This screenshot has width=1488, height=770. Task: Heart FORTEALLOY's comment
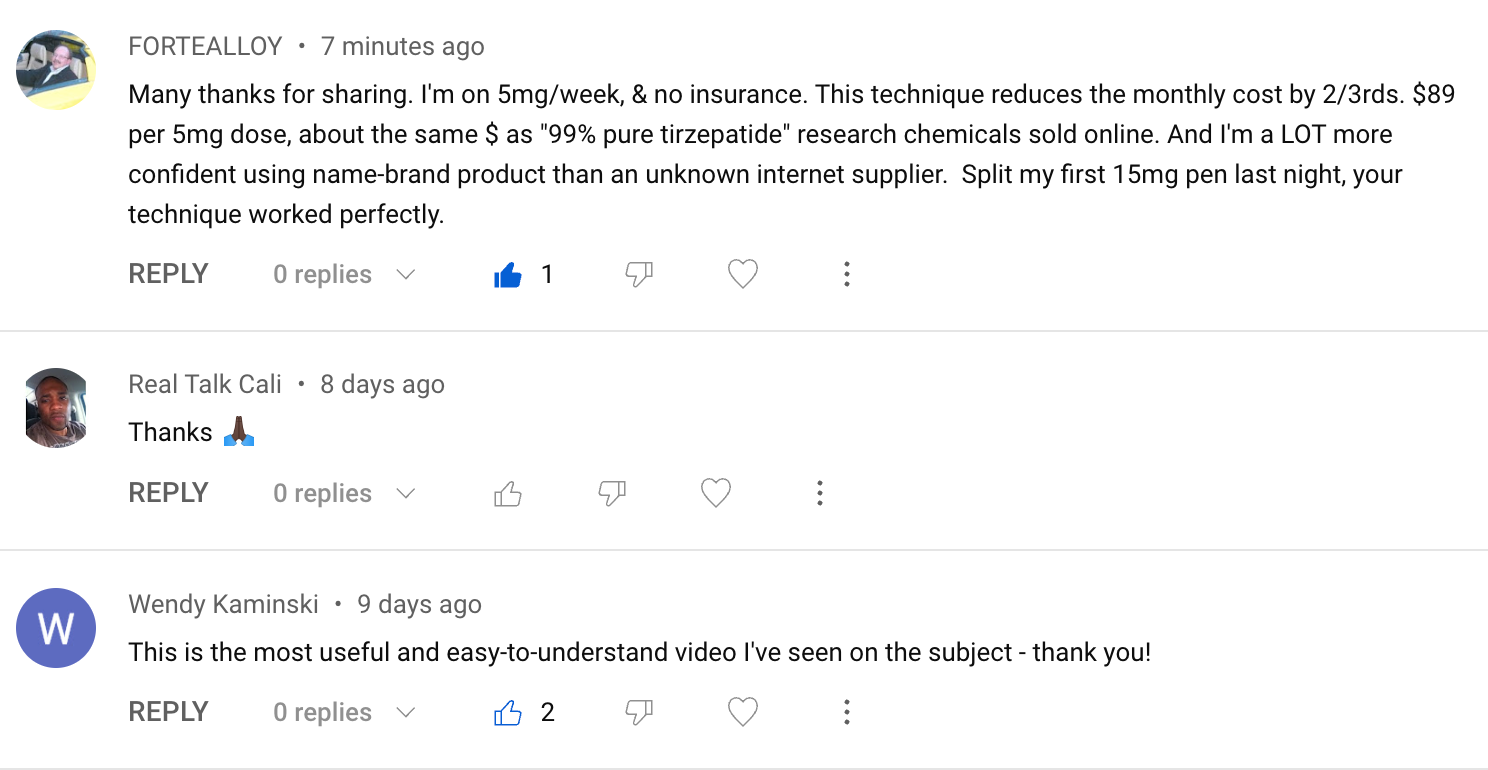743,274
